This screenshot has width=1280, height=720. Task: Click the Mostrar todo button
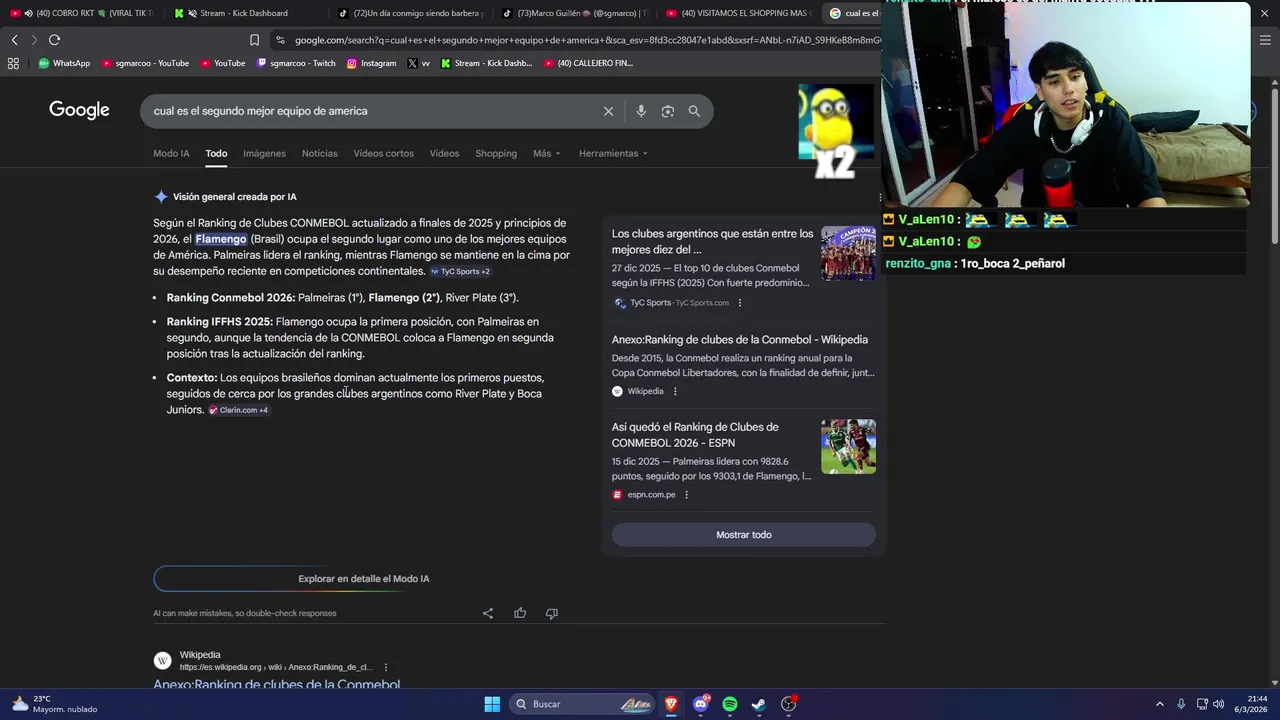744,535
